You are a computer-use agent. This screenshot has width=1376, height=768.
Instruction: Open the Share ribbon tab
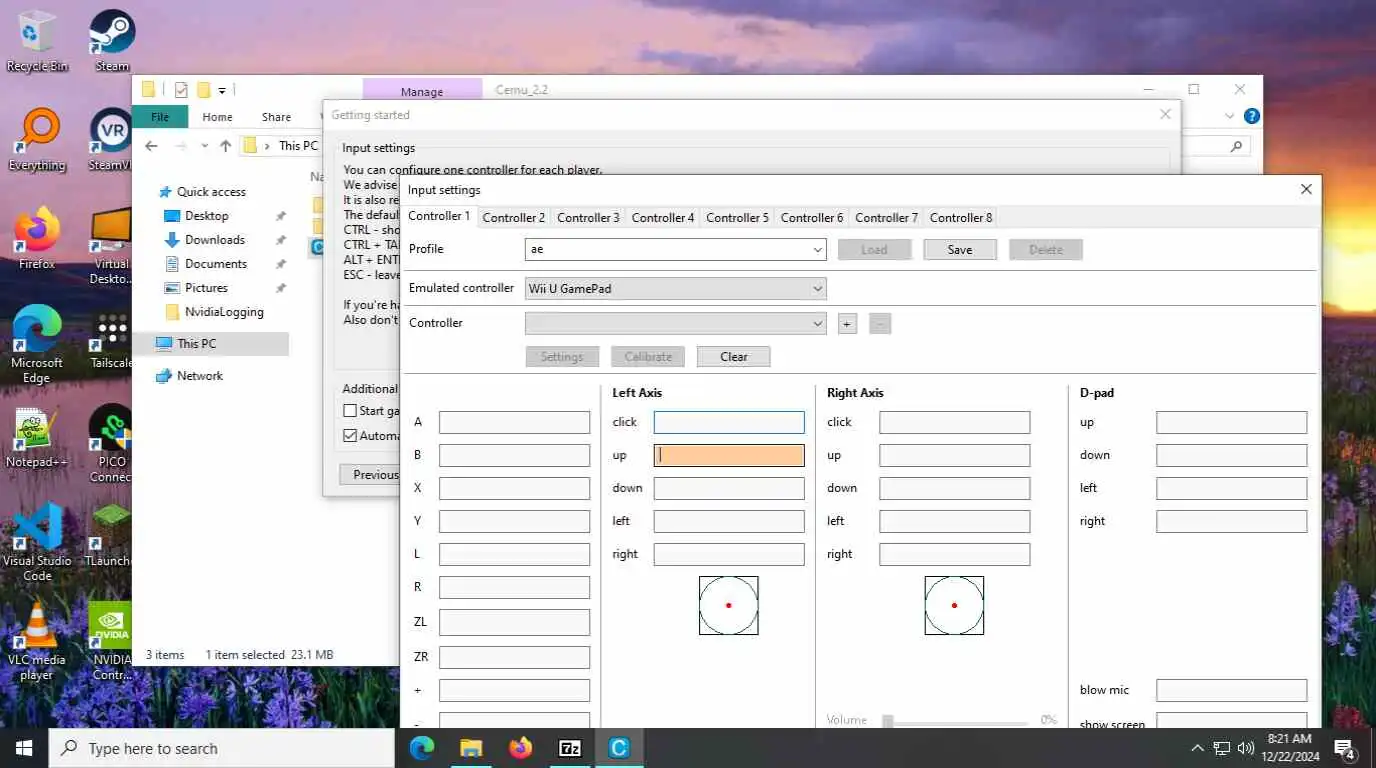(276, 116)
